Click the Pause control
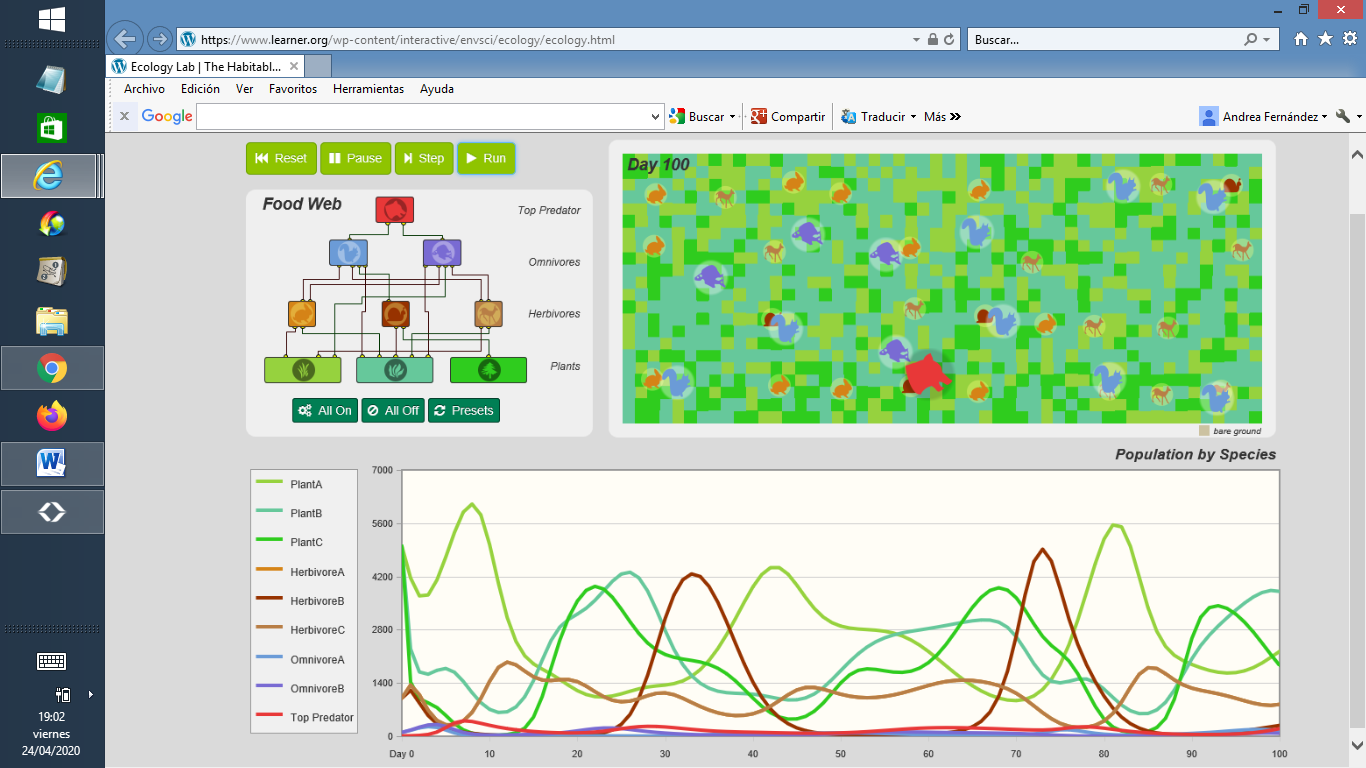 [x=355, y=158]
